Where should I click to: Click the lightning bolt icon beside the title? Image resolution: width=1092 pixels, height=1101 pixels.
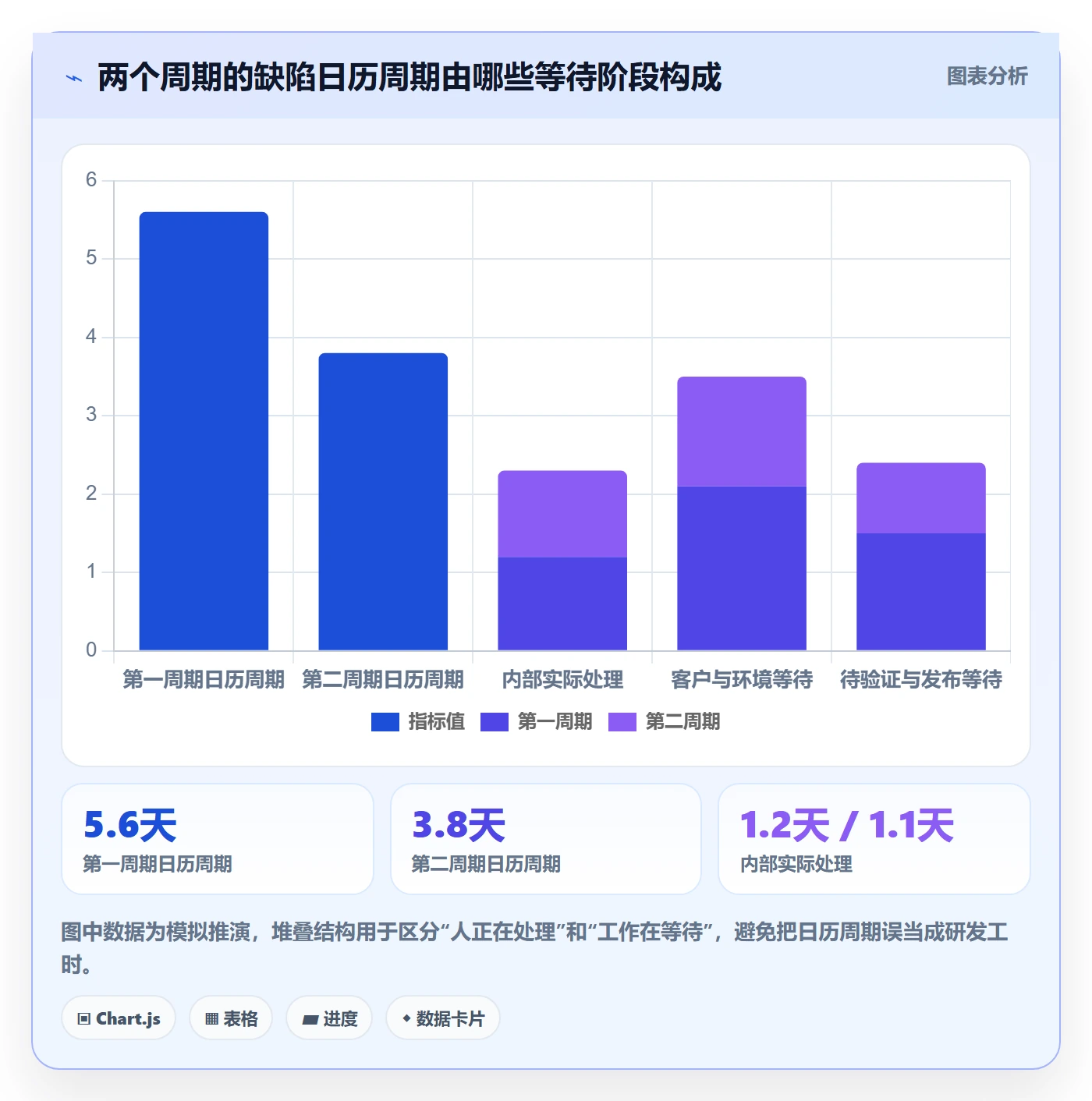point(74,78)
